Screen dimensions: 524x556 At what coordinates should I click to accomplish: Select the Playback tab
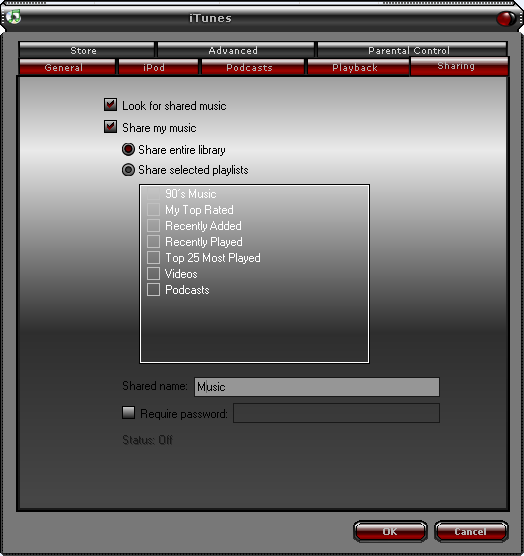pos(358,67)
